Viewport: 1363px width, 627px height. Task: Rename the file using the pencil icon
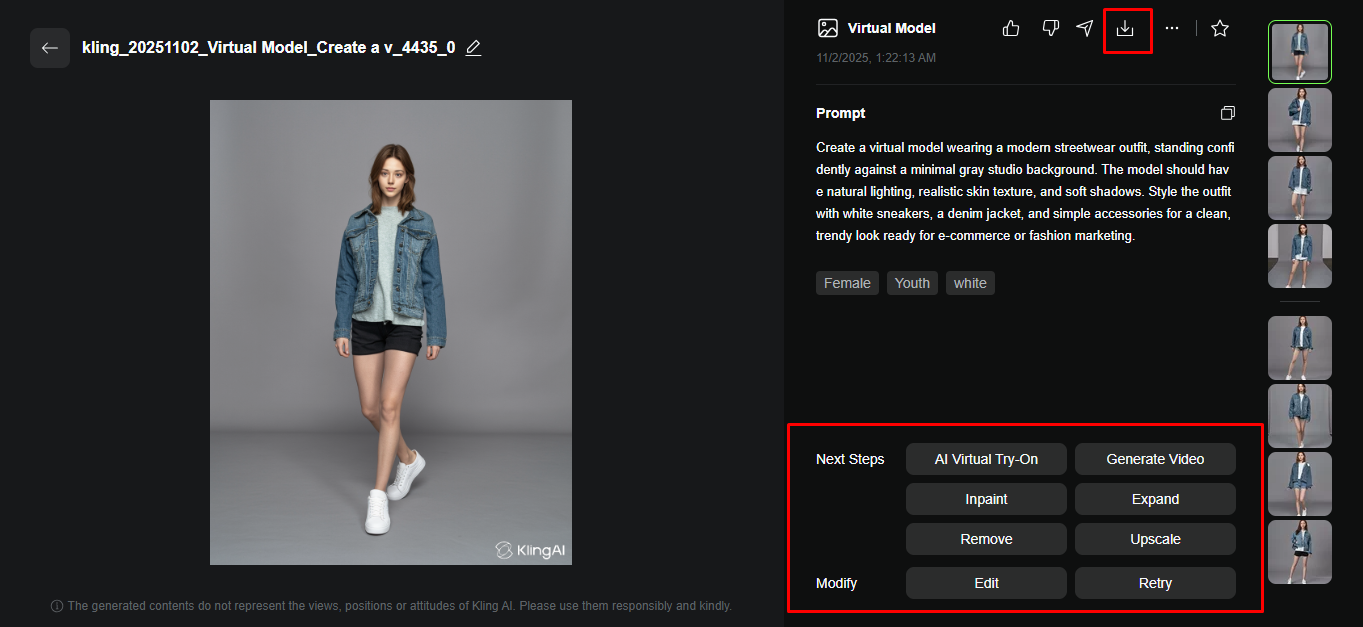point(473,47)
